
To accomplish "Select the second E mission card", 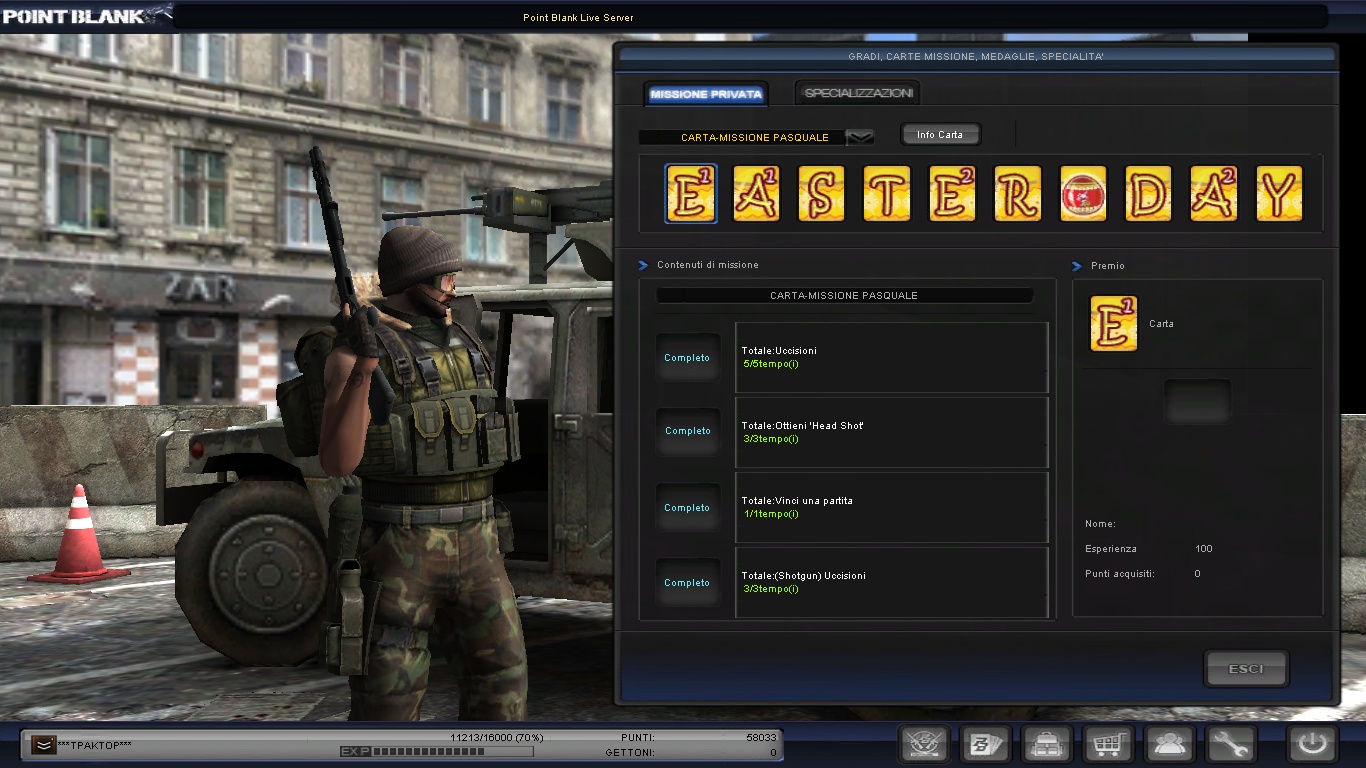I will click(x=952, y=194).
